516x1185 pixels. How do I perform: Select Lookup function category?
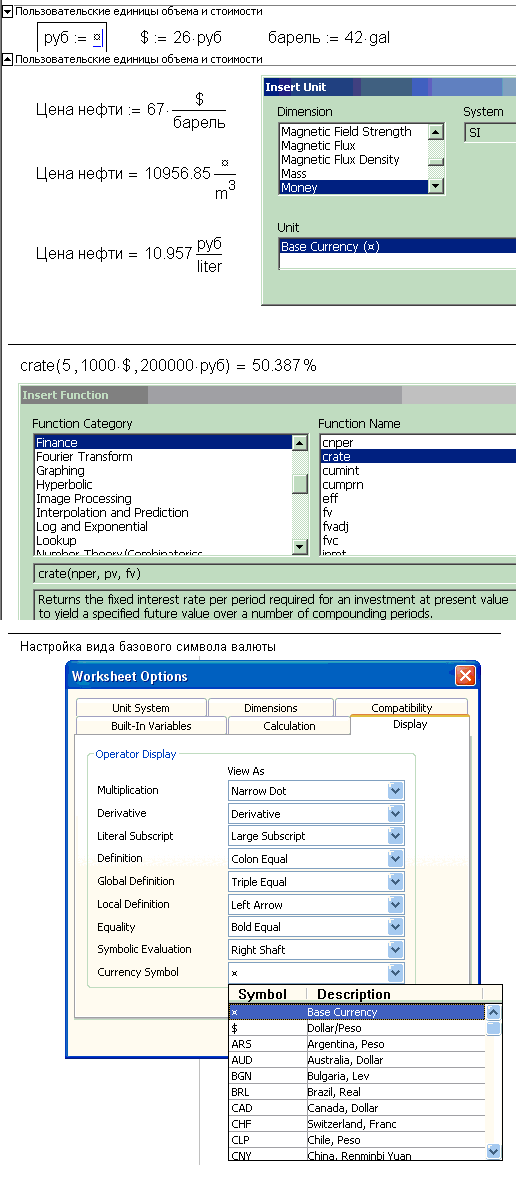[162, 540]
